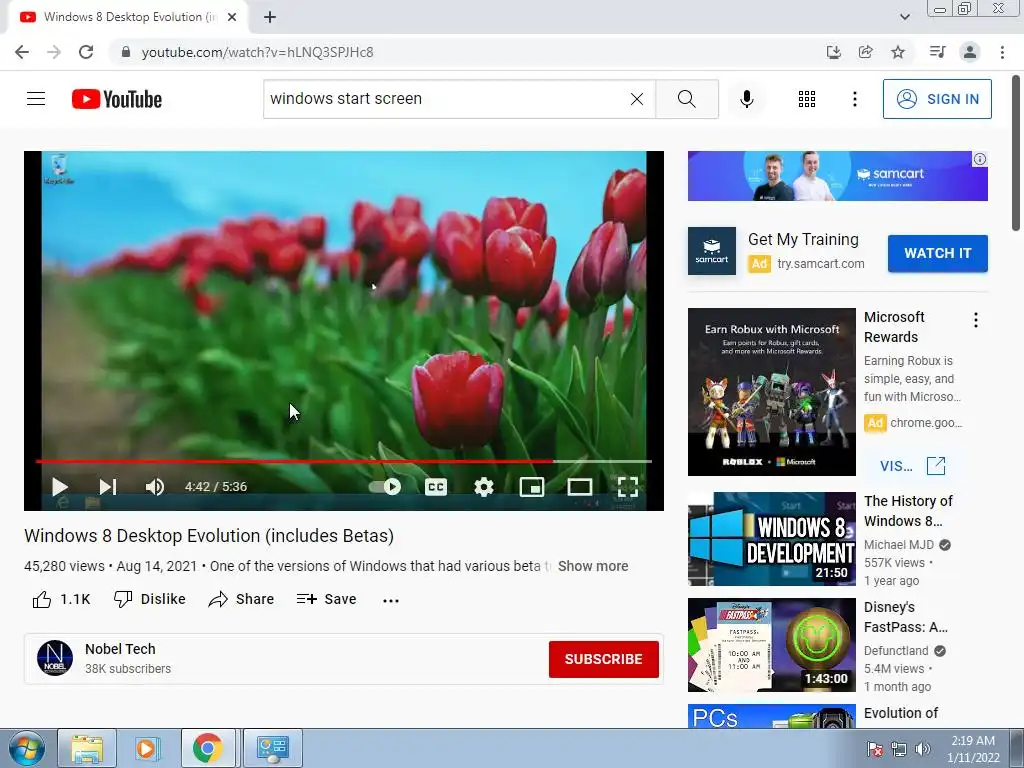Open the Windows 8 Development video thumbnail

771,539
